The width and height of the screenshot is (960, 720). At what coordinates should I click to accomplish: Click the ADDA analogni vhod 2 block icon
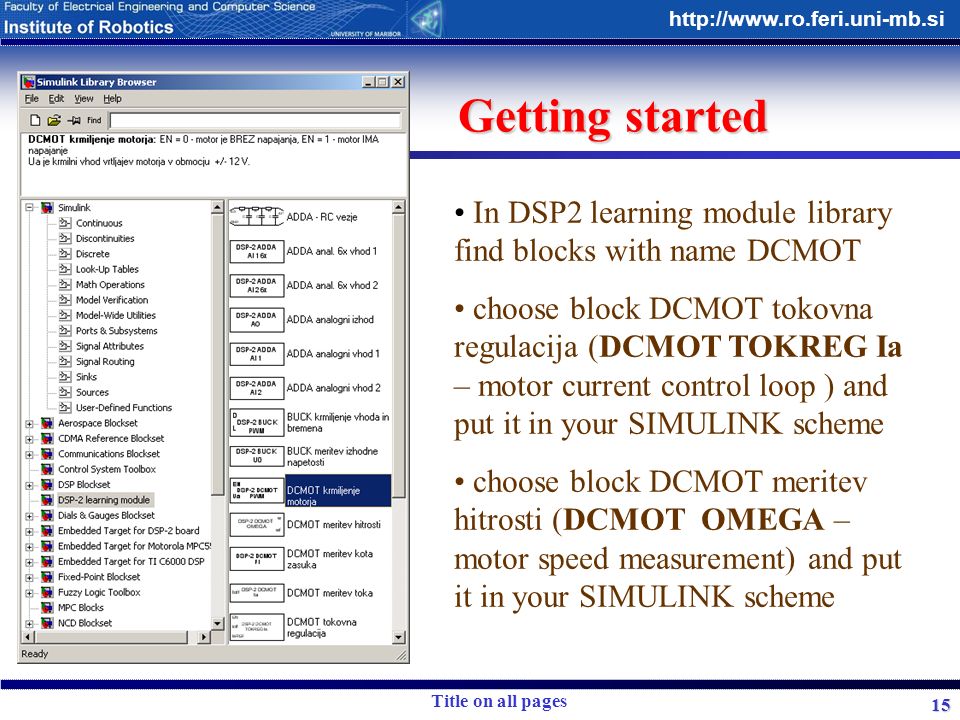[257, 388]
